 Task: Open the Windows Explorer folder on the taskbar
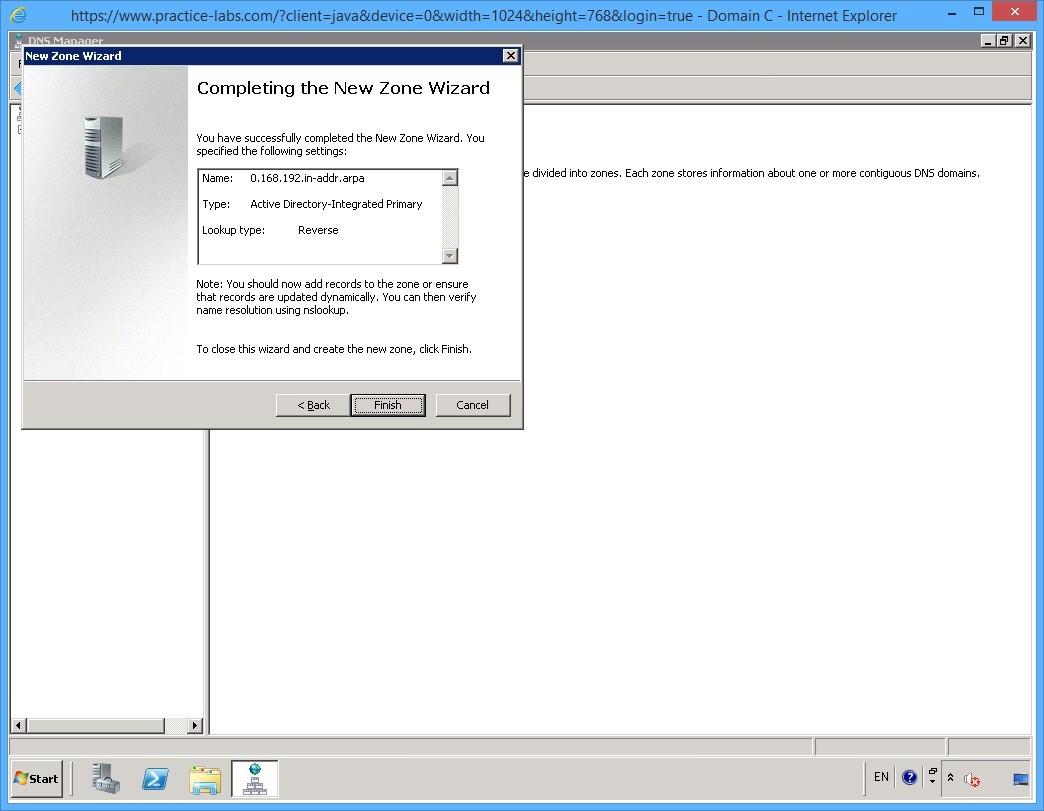pyautogui.click(x=205, y=779)
